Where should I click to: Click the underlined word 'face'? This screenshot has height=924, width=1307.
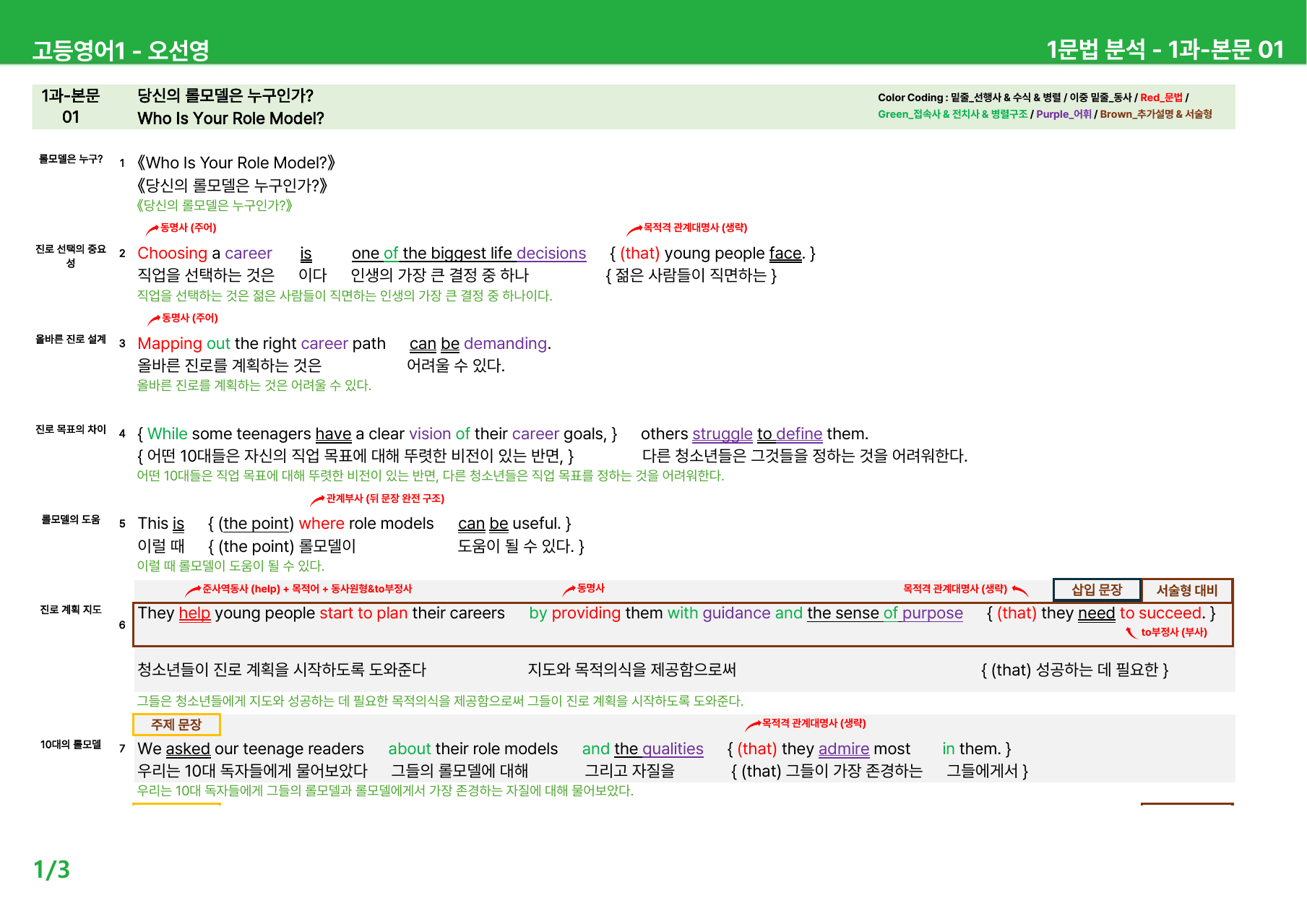tap(785, 254)
